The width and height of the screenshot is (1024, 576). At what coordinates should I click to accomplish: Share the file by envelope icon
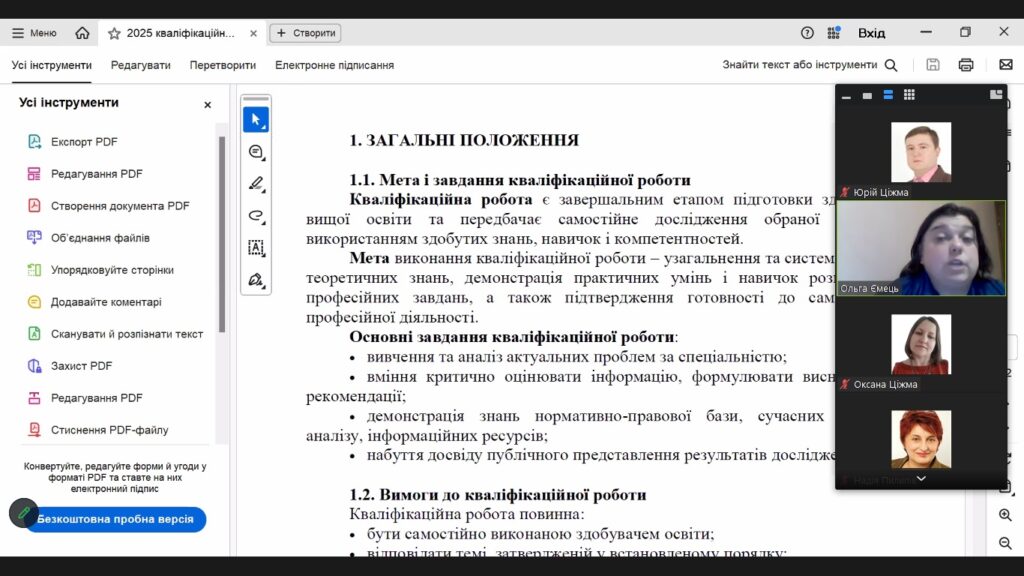(1005, 65)
